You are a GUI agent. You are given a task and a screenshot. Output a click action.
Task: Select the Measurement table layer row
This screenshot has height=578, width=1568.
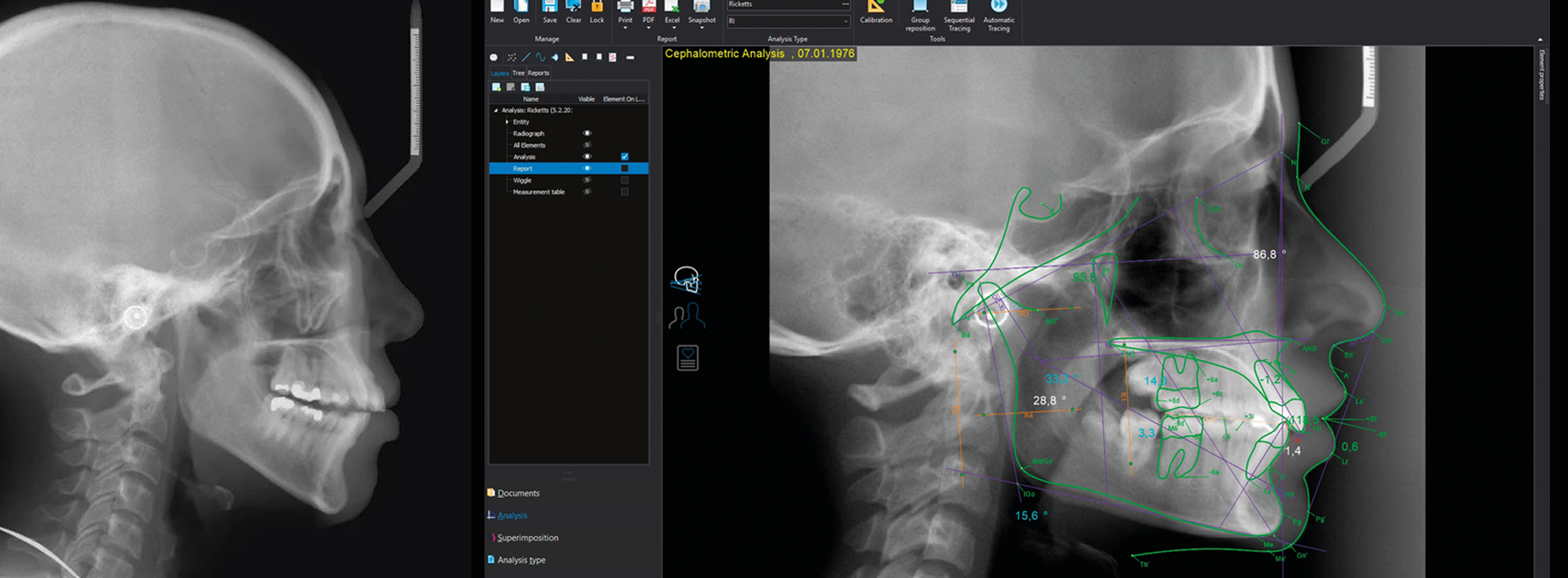point(569,192)
